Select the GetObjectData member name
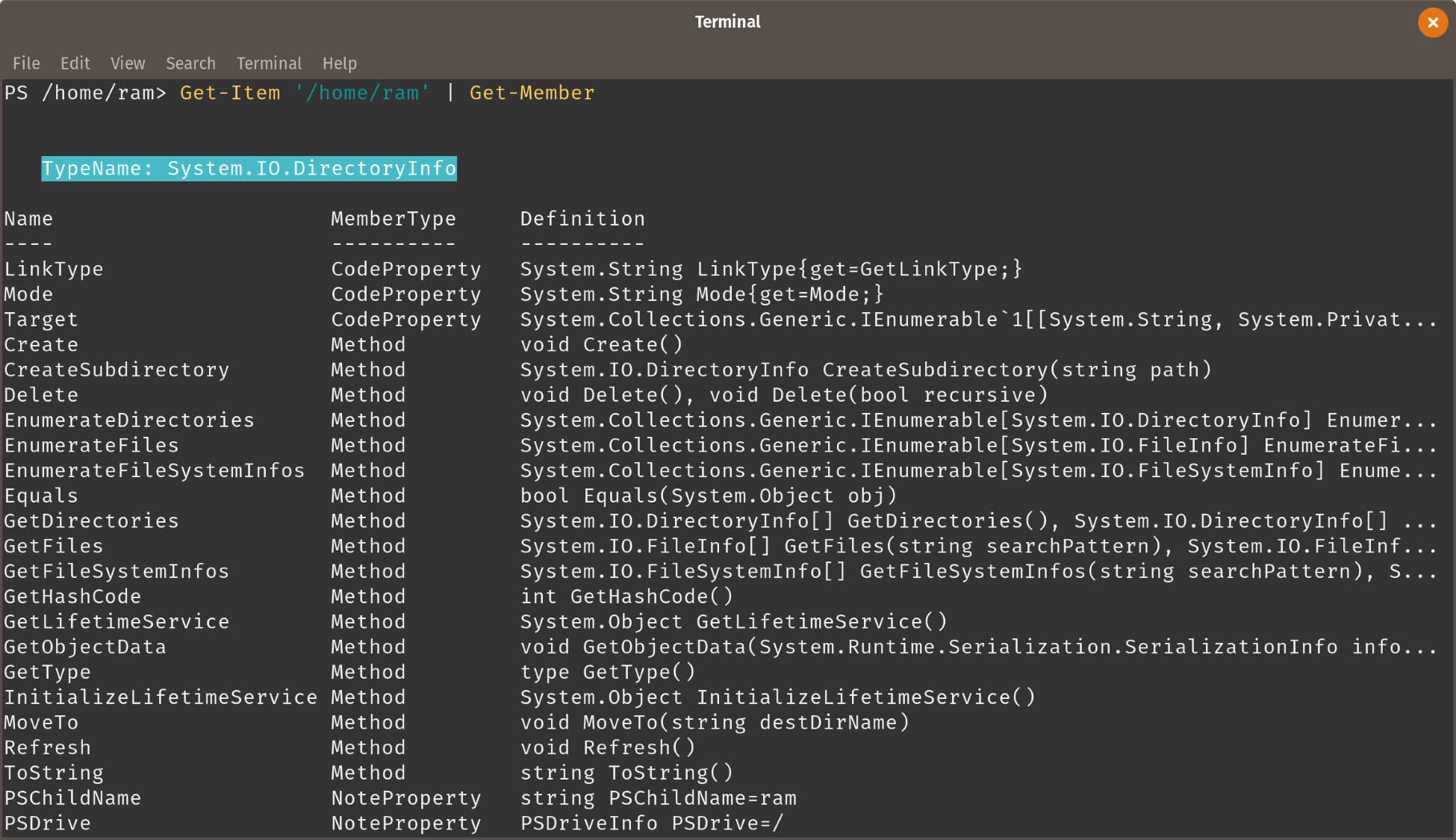Image resolution: width=1456 pixels, height=840 pixels. tap(85, 647)
